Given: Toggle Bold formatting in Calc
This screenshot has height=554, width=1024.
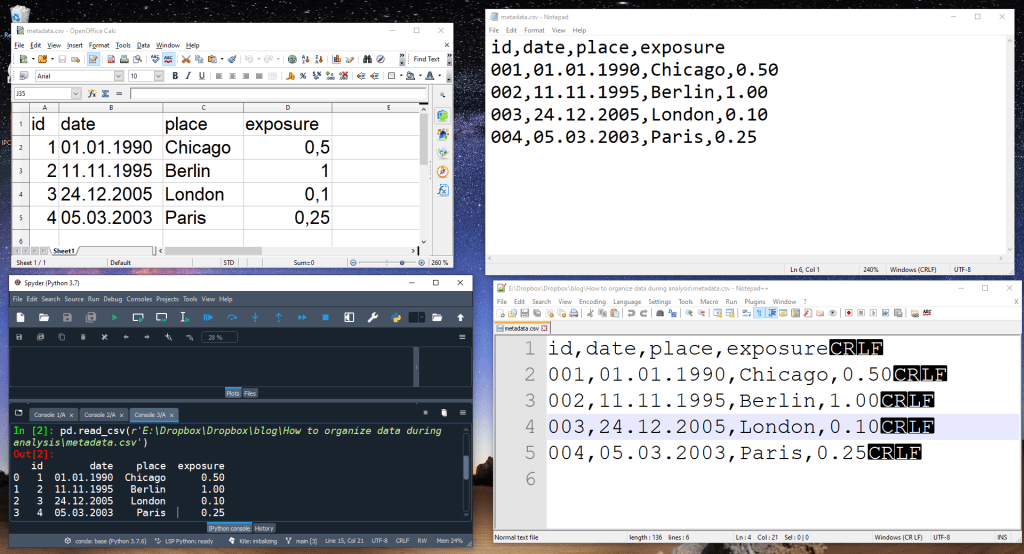Looking at the screenshot, I should (175, 76).
